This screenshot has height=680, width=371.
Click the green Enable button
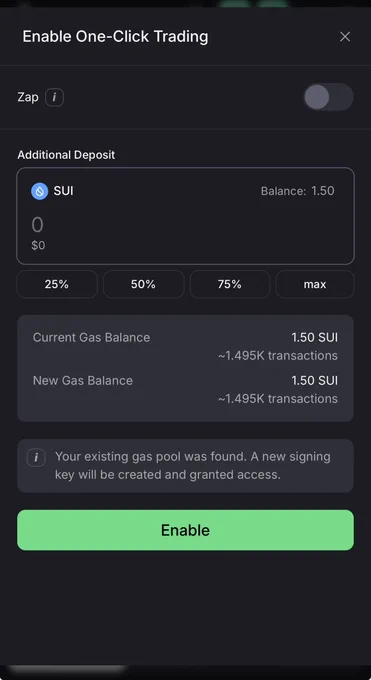[185, 530]
